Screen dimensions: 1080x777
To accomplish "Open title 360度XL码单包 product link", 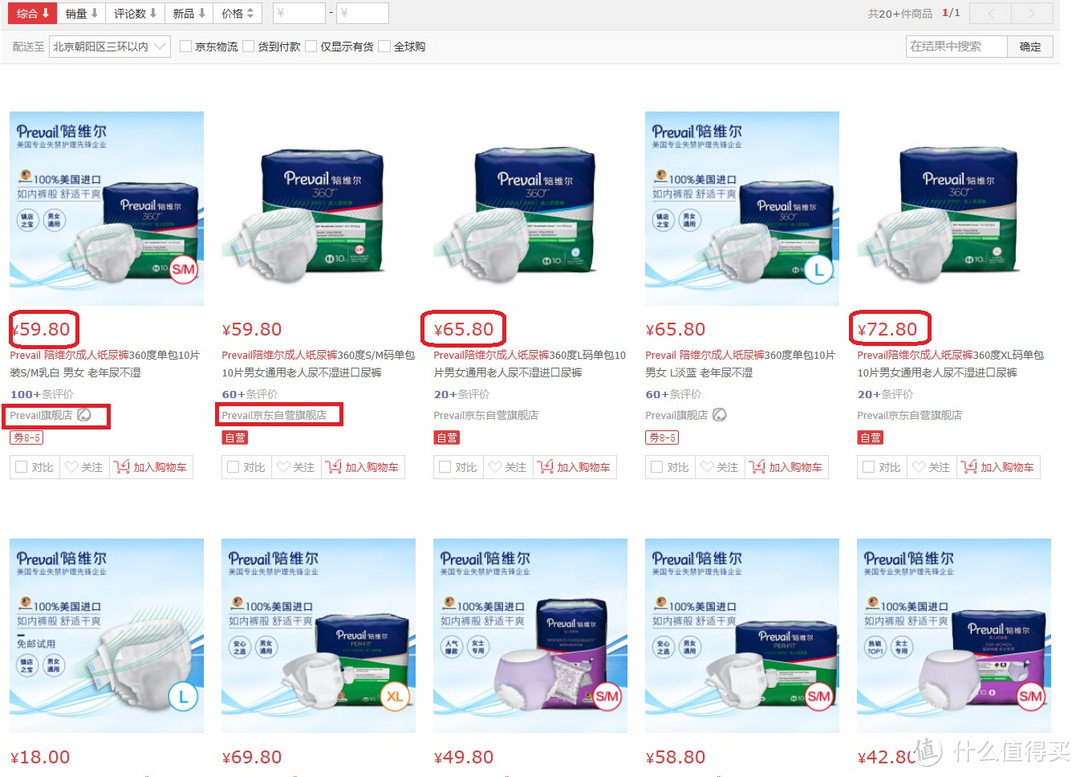I will pos(951,364).
